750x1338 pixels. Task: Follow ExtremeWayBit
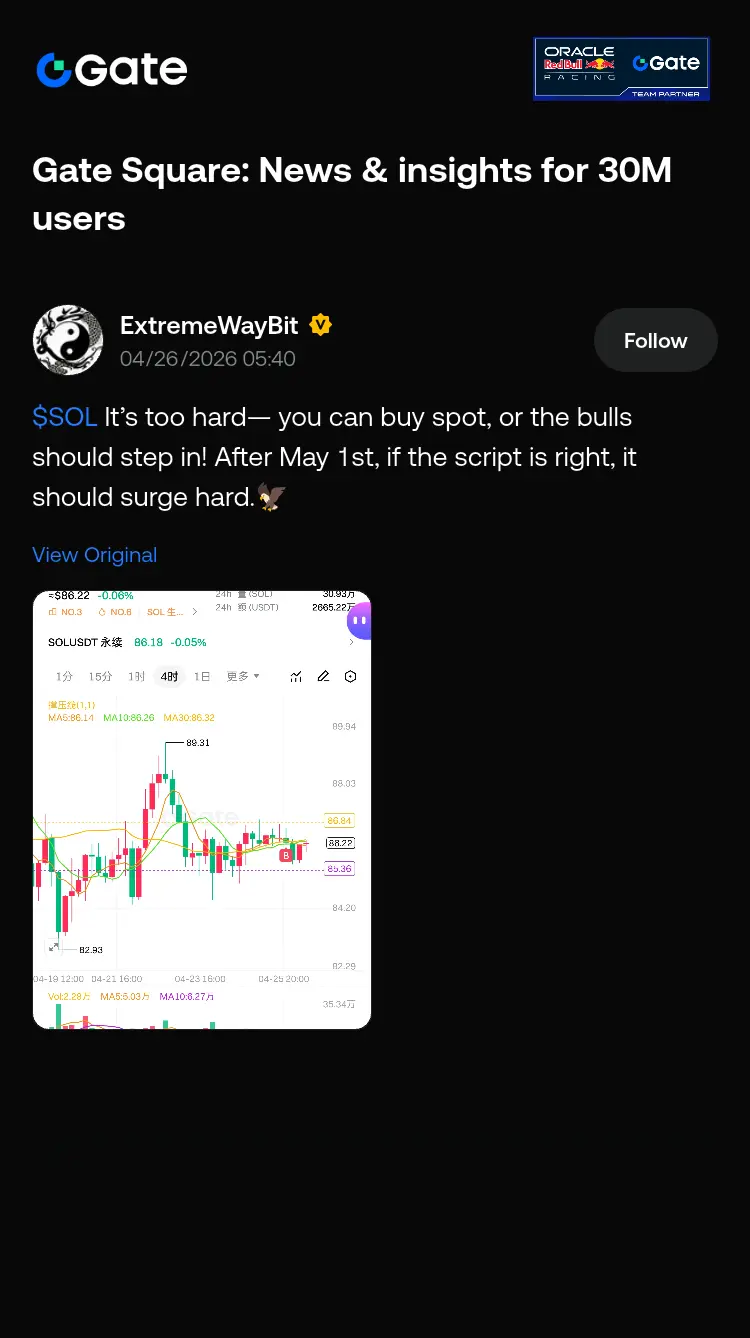tap(655, 341)
